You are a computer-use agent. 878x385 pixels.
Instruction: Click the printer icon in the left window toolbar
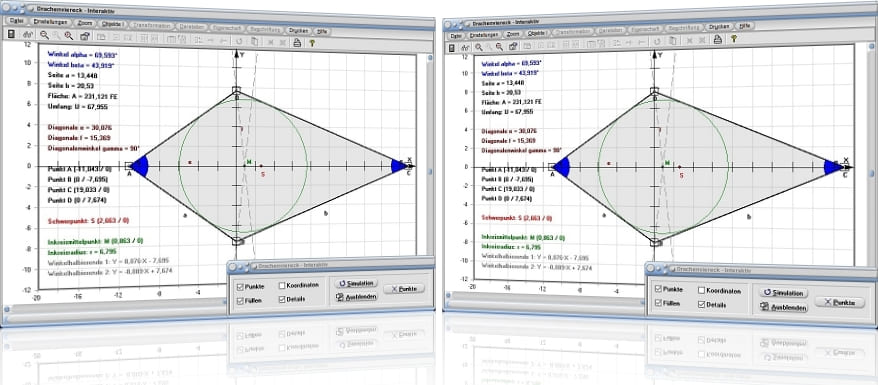tap(297, 42)
